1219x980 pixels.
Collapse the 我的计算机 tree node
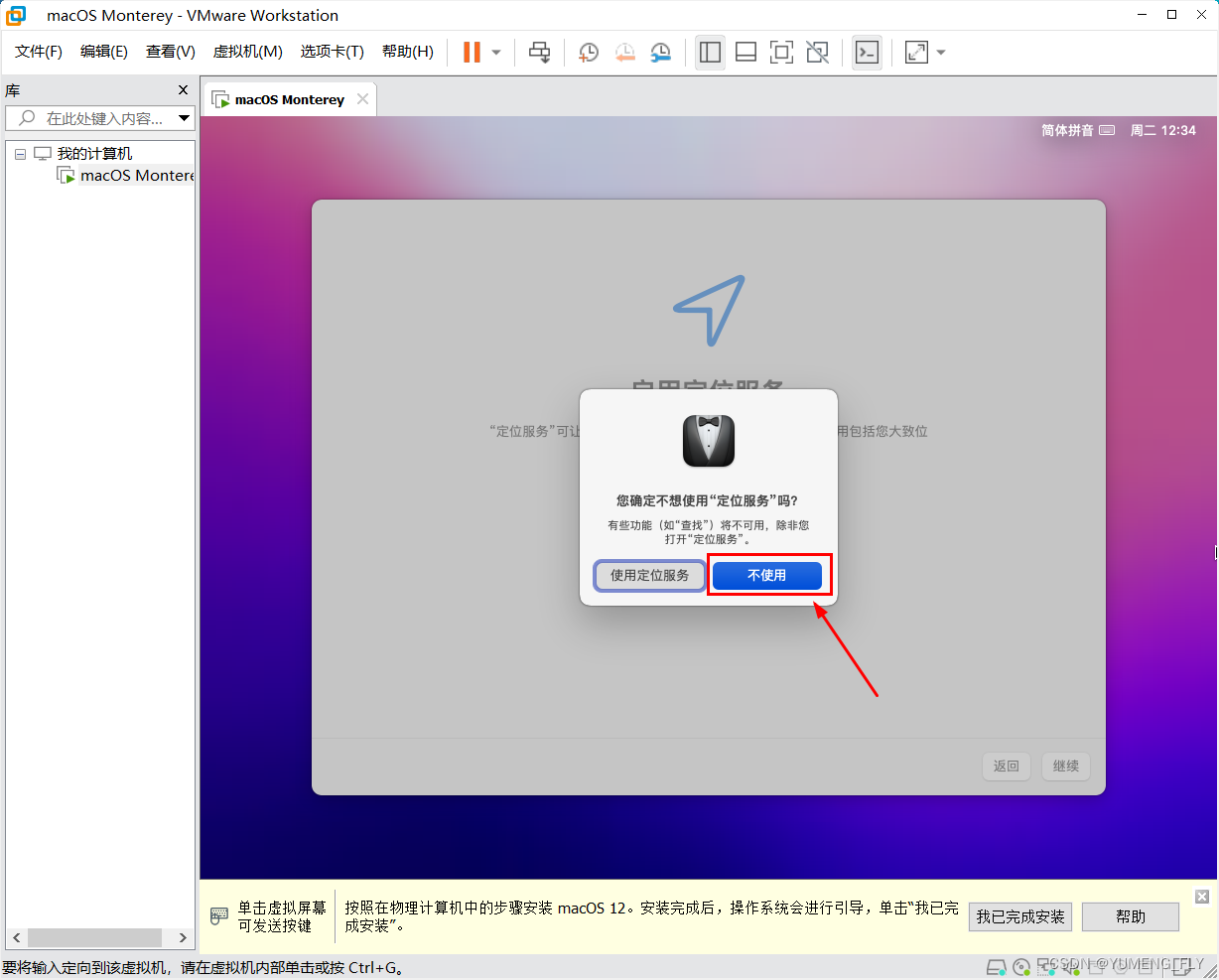(20, 154)
